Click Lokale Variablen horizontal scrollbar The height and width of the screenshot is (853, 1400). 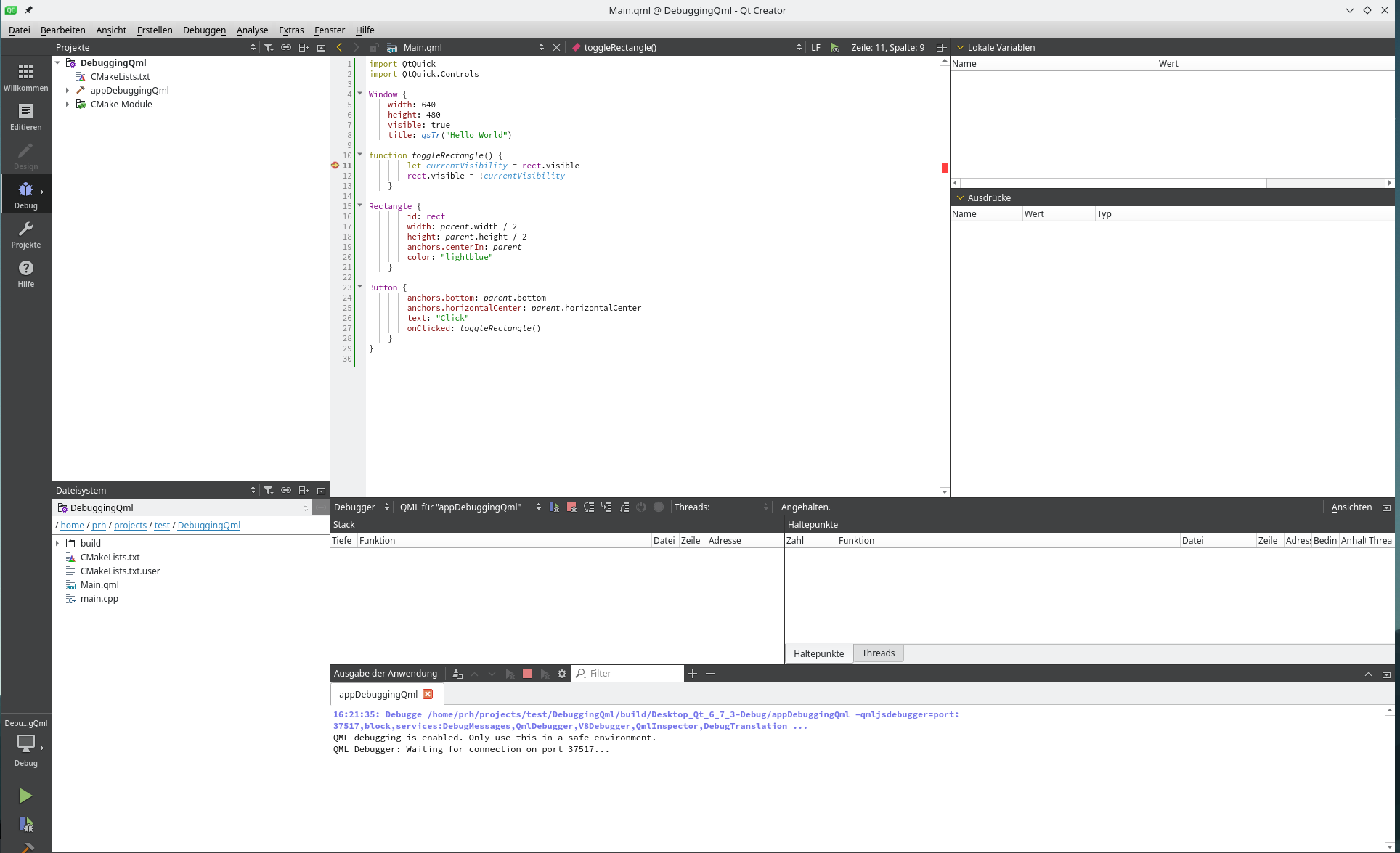tap(1171, 183)
